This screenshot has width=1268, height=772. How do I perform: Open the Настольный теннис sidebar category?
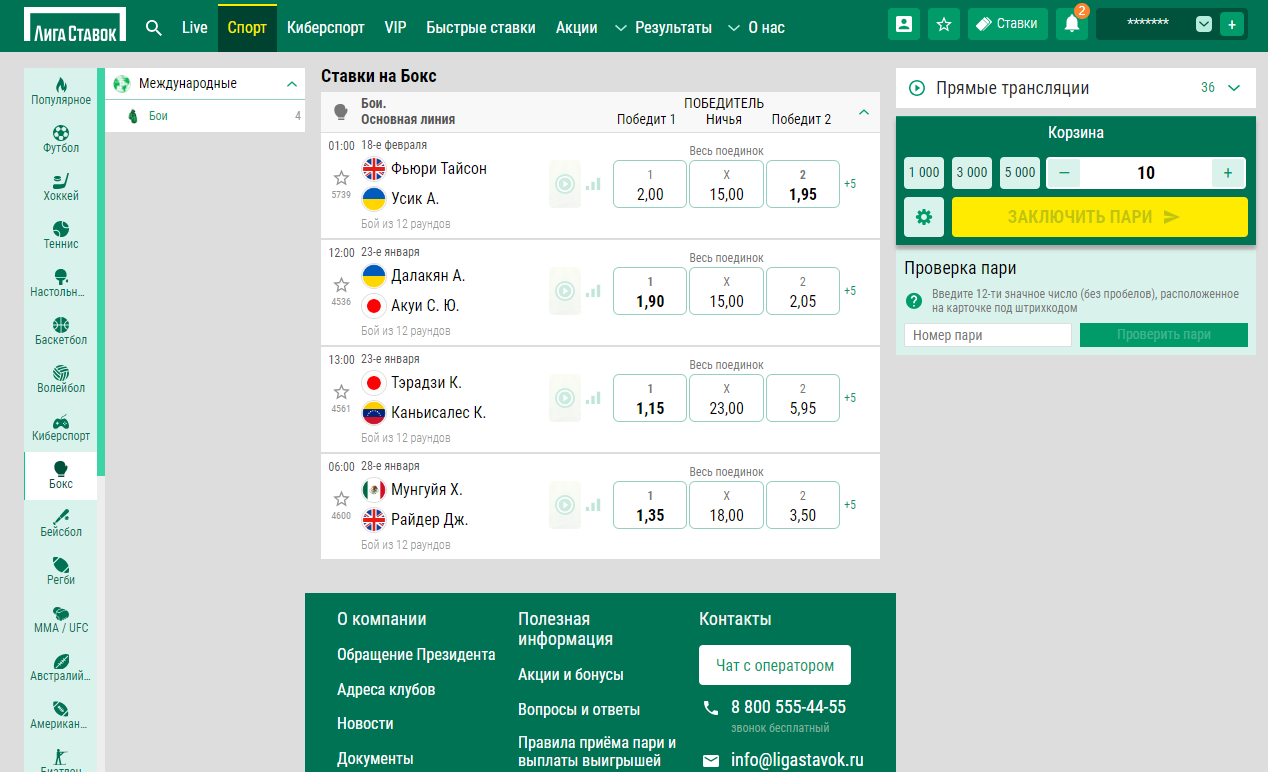(x=61, y=284)
